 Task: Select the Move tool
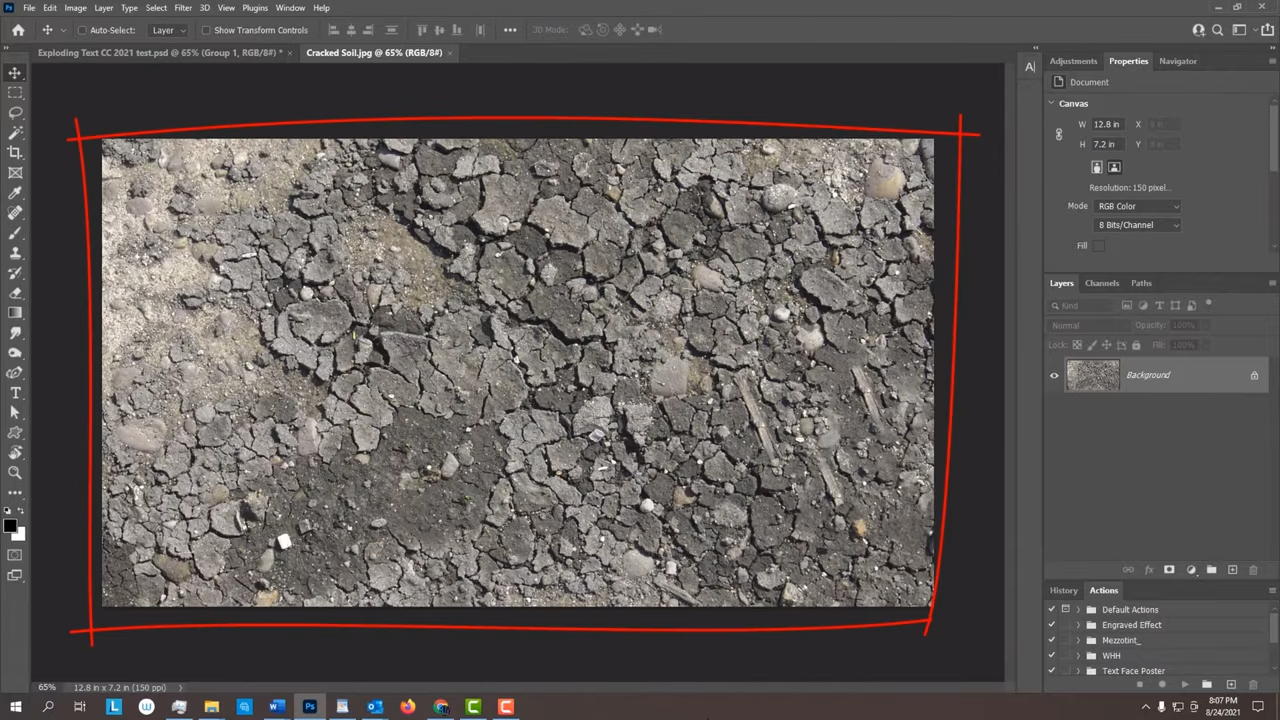point(15,72)
